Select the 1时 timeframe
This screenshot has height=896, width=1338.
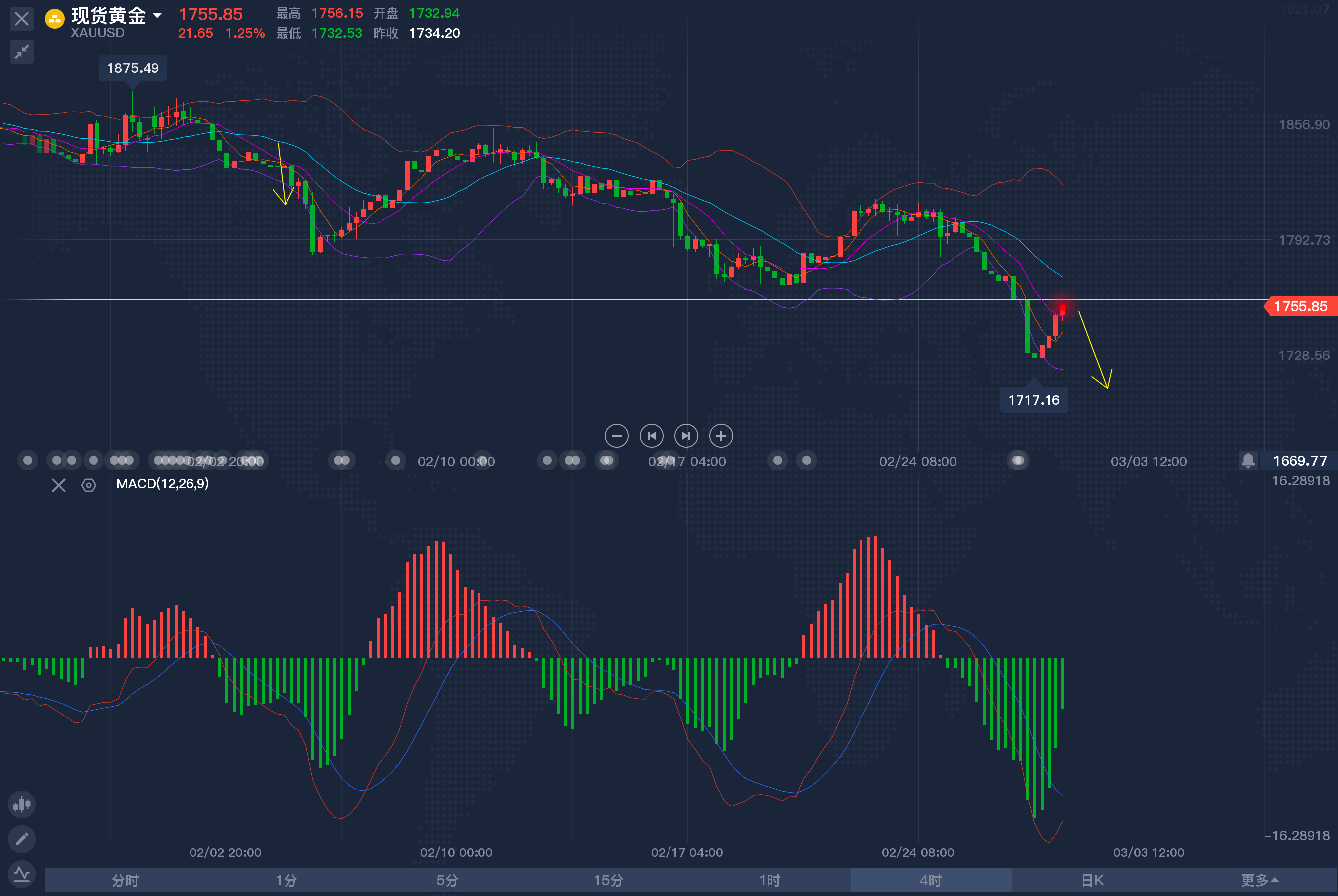(x=769, y=880)
